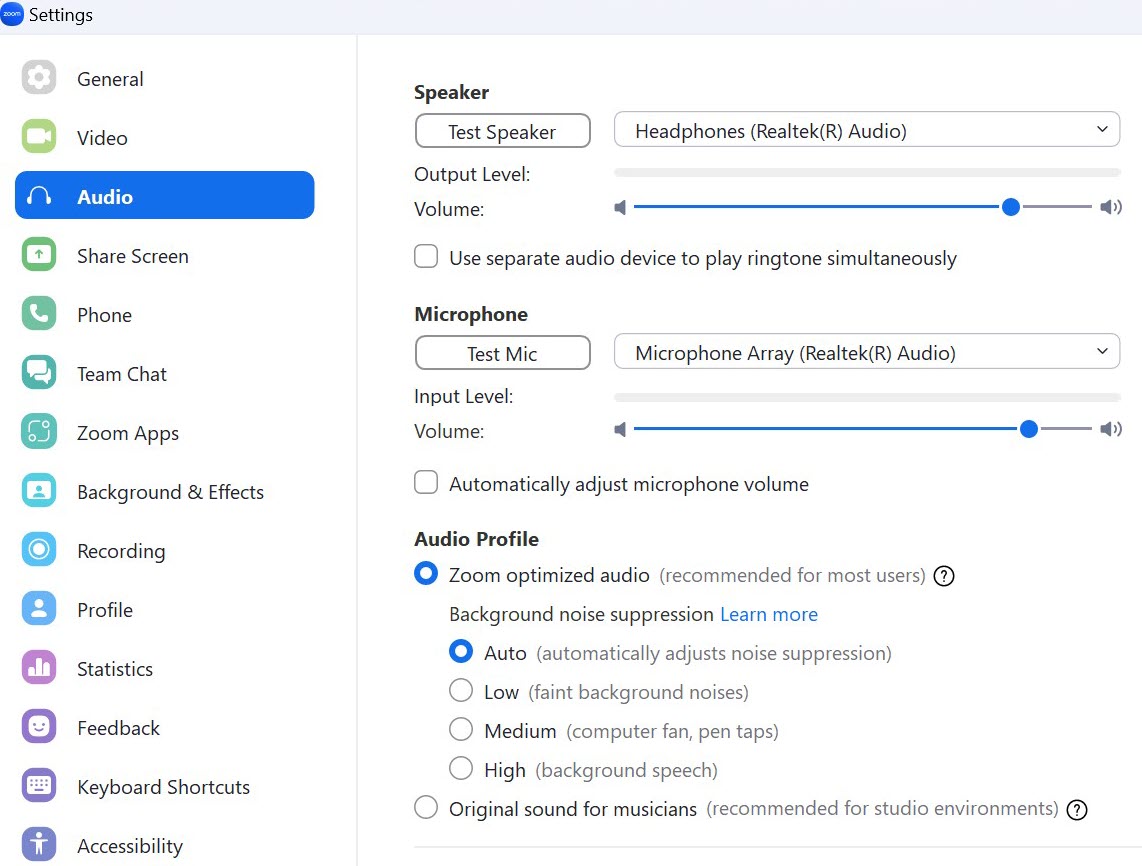Click the Statistics bar chart icon
Image resolution: width=1142 pixels, height=866 pixels.
click(39, 668)
